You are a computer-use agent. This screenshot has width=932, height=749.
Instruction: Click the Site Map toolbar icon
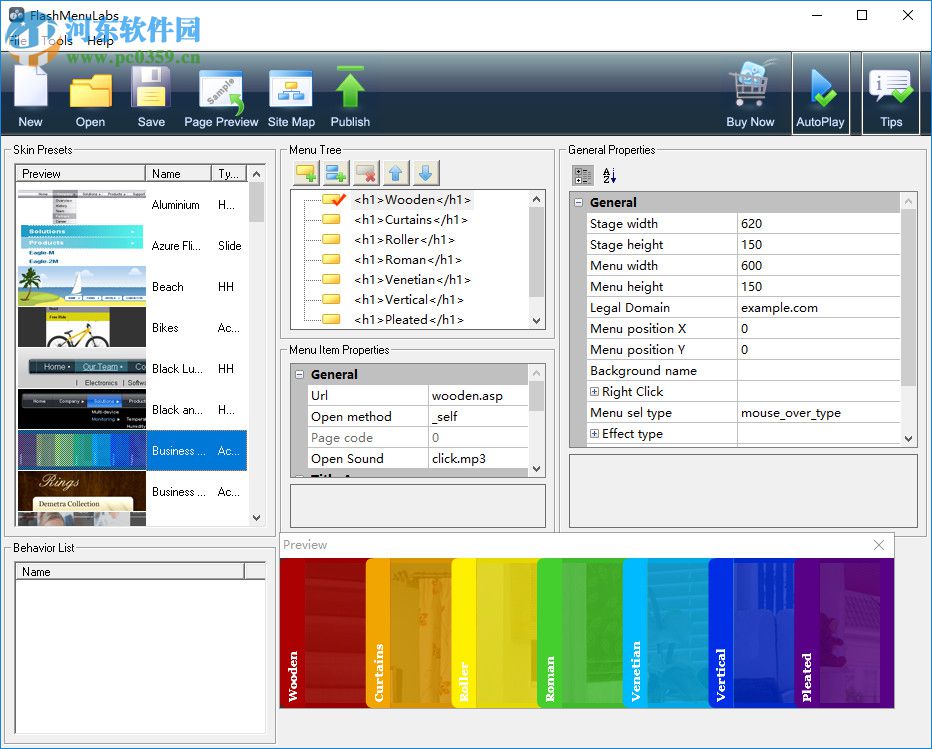point(291,90)
